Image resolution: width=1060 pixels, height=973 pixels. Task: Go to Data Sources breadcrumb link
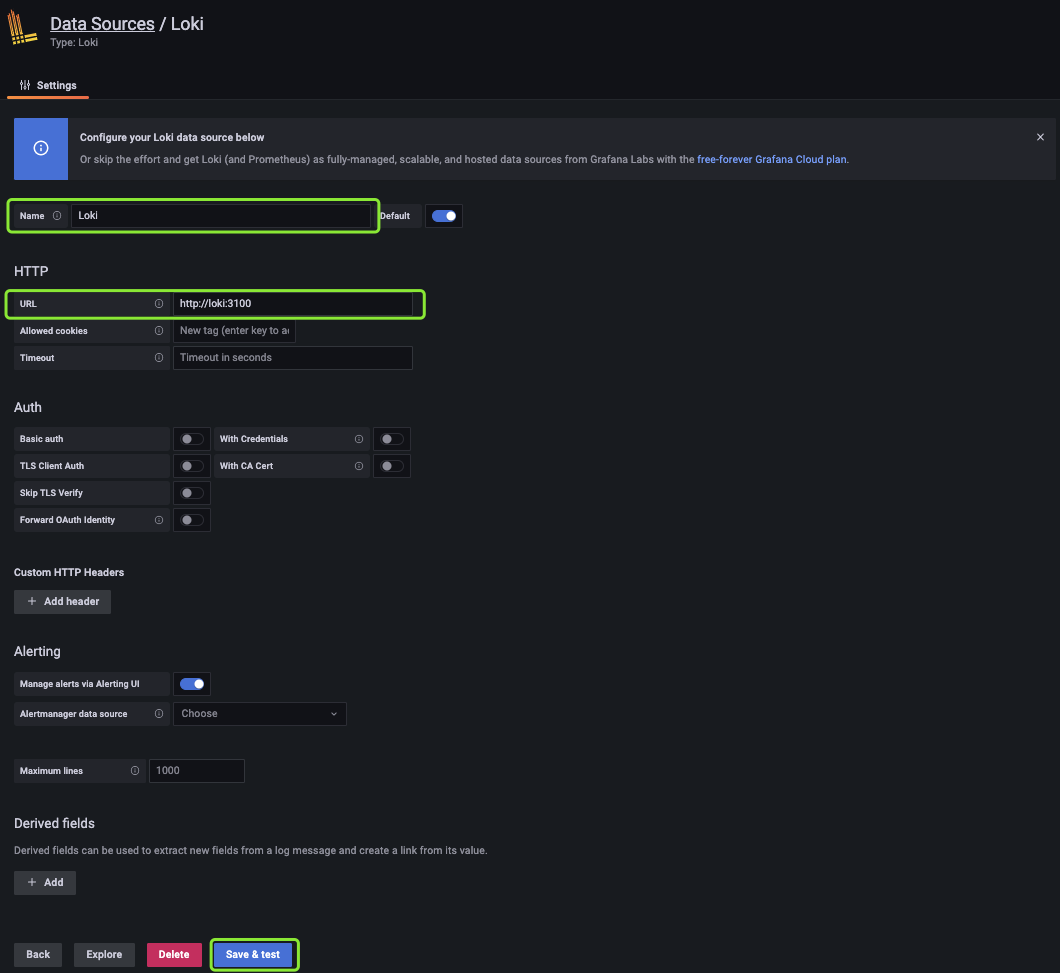point(102,24)
